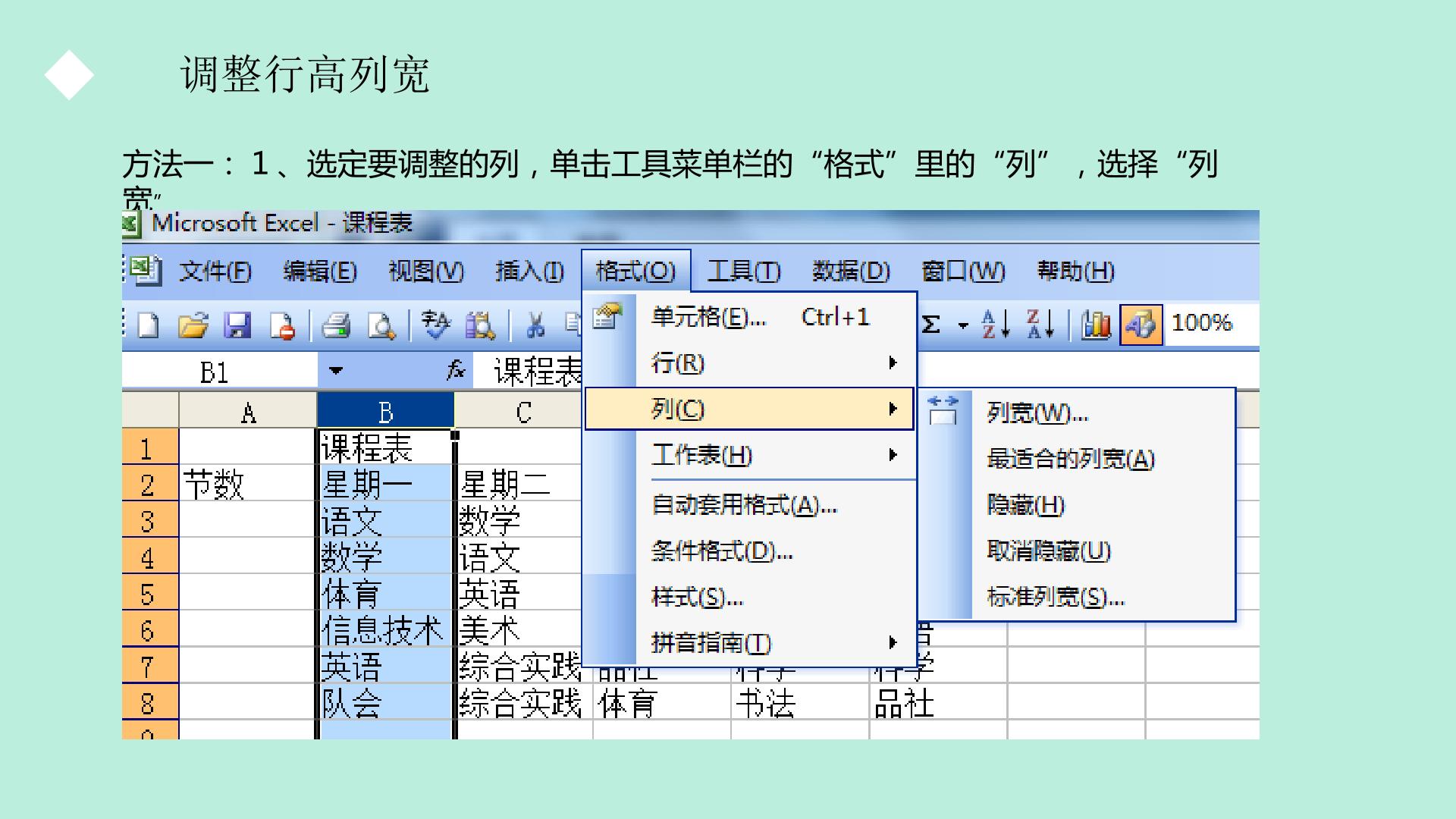Click the Insert Function fx icon
The height and width of the screenshot is (819, 1456).
[455, 370]
